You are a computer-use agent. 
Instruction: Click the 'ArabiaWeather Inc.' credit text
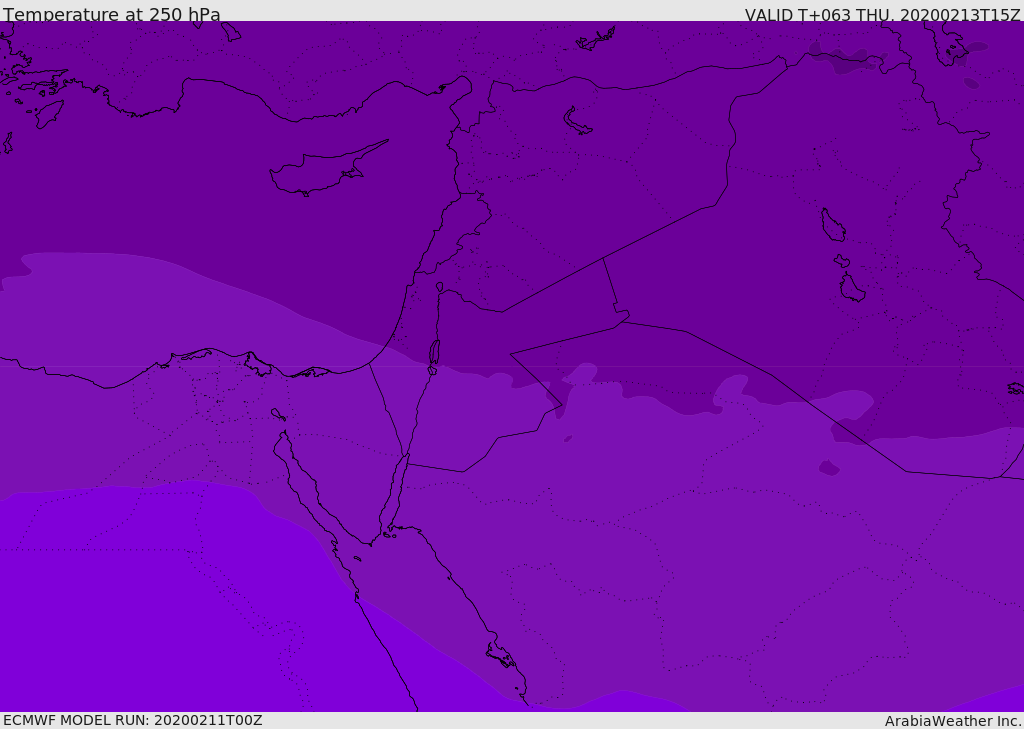953,721
